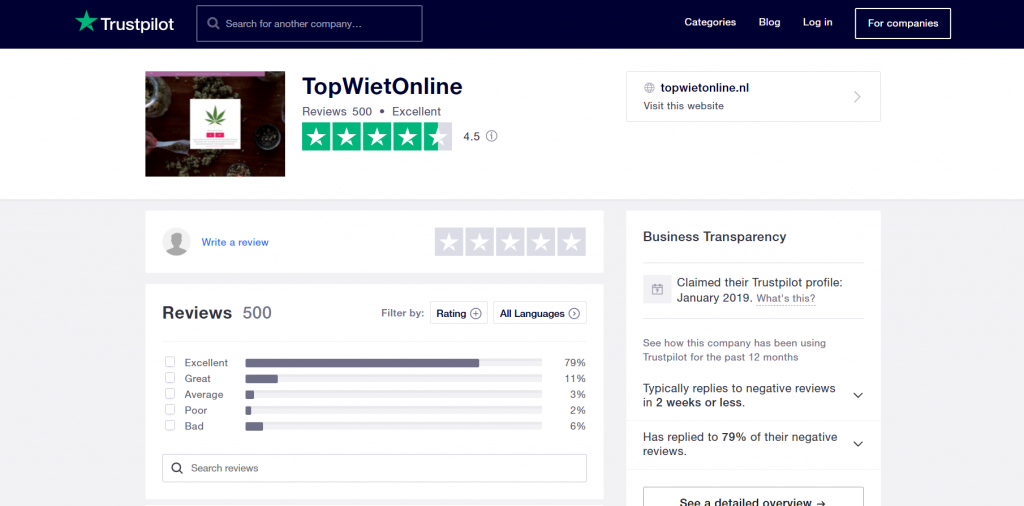Click the For companies button
The height and width of the screenshot is (506, 1024).
(x=902, y=23)
